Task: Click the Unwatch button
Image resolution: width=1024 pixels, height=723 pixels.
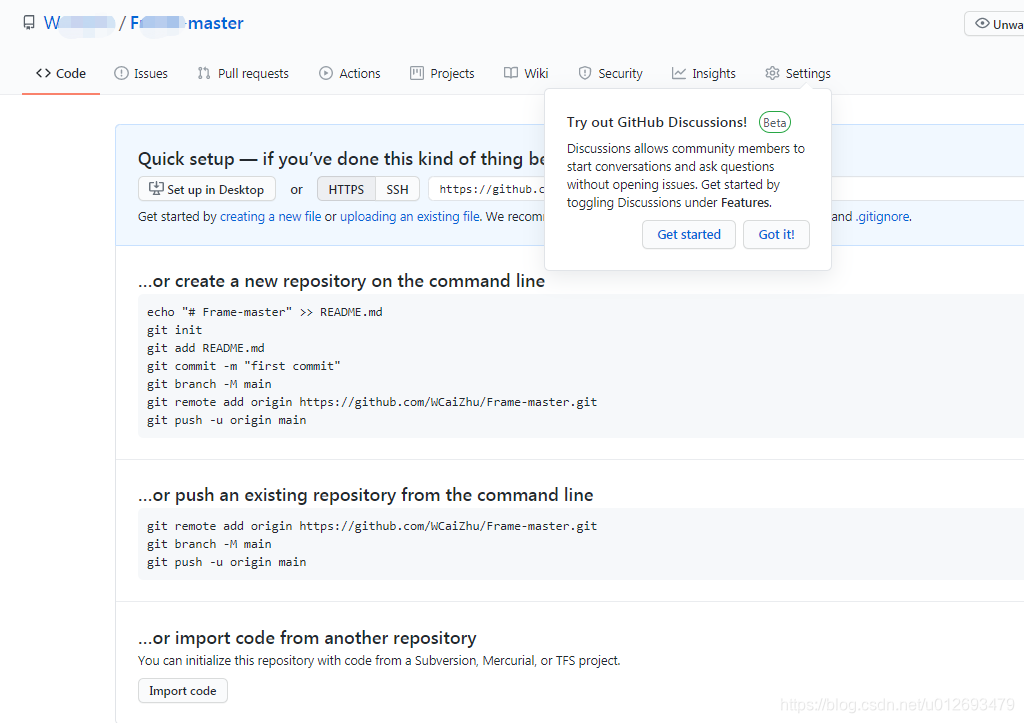Action: pos(994,24)
